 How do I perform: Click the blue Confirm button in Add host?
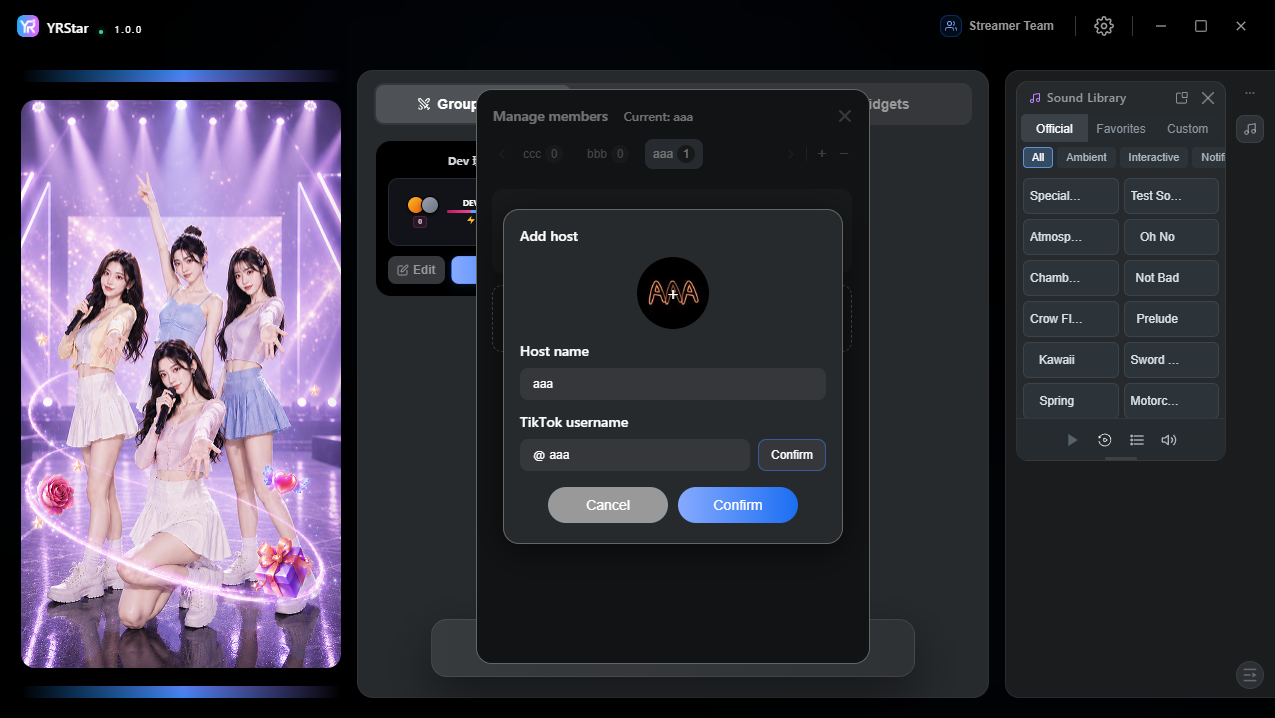(x=738, y=505)
